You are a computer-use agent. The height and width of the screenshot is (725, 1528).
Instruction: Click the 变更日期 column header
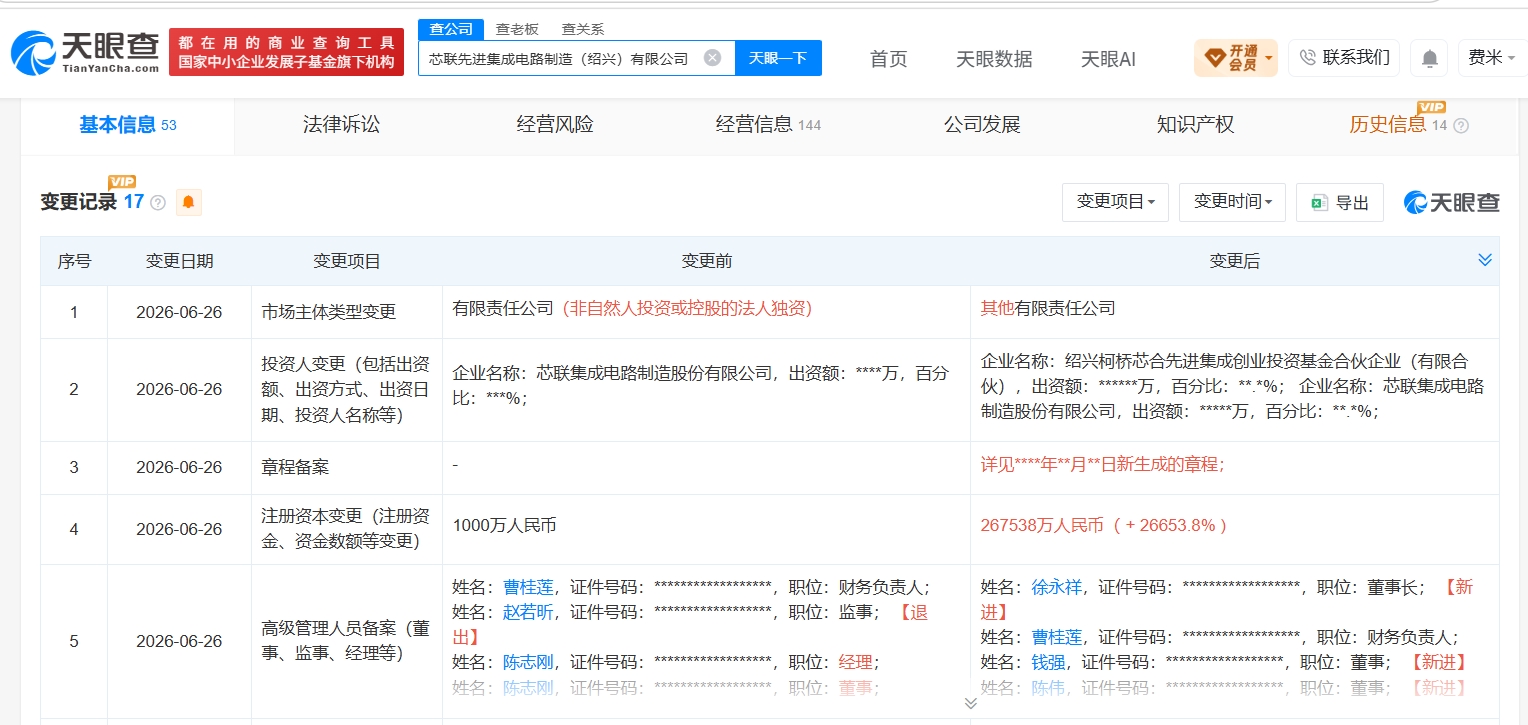[179, 261]
